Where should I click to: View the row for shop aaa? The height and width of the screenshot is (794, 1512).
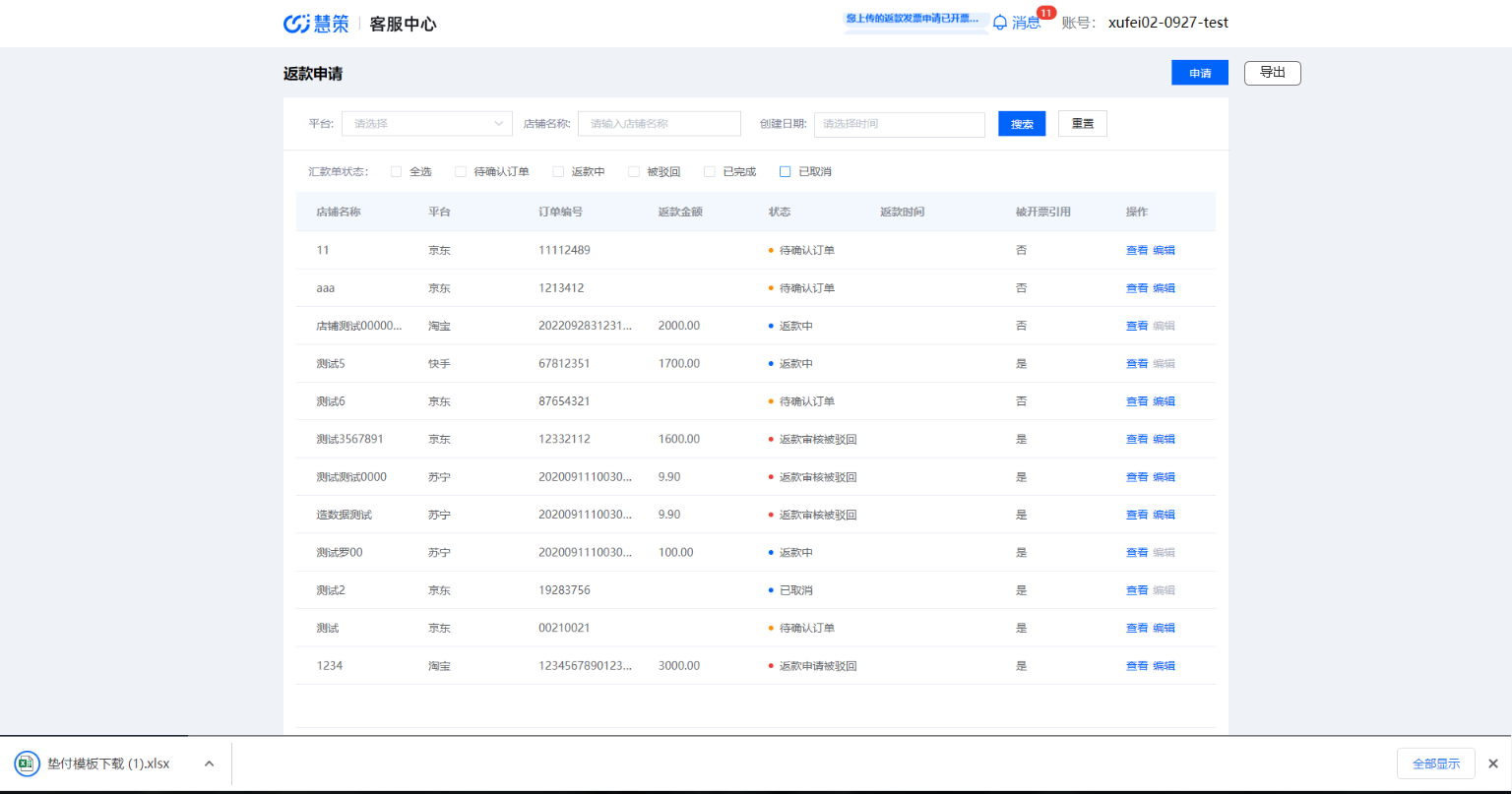click(1137, 288)
